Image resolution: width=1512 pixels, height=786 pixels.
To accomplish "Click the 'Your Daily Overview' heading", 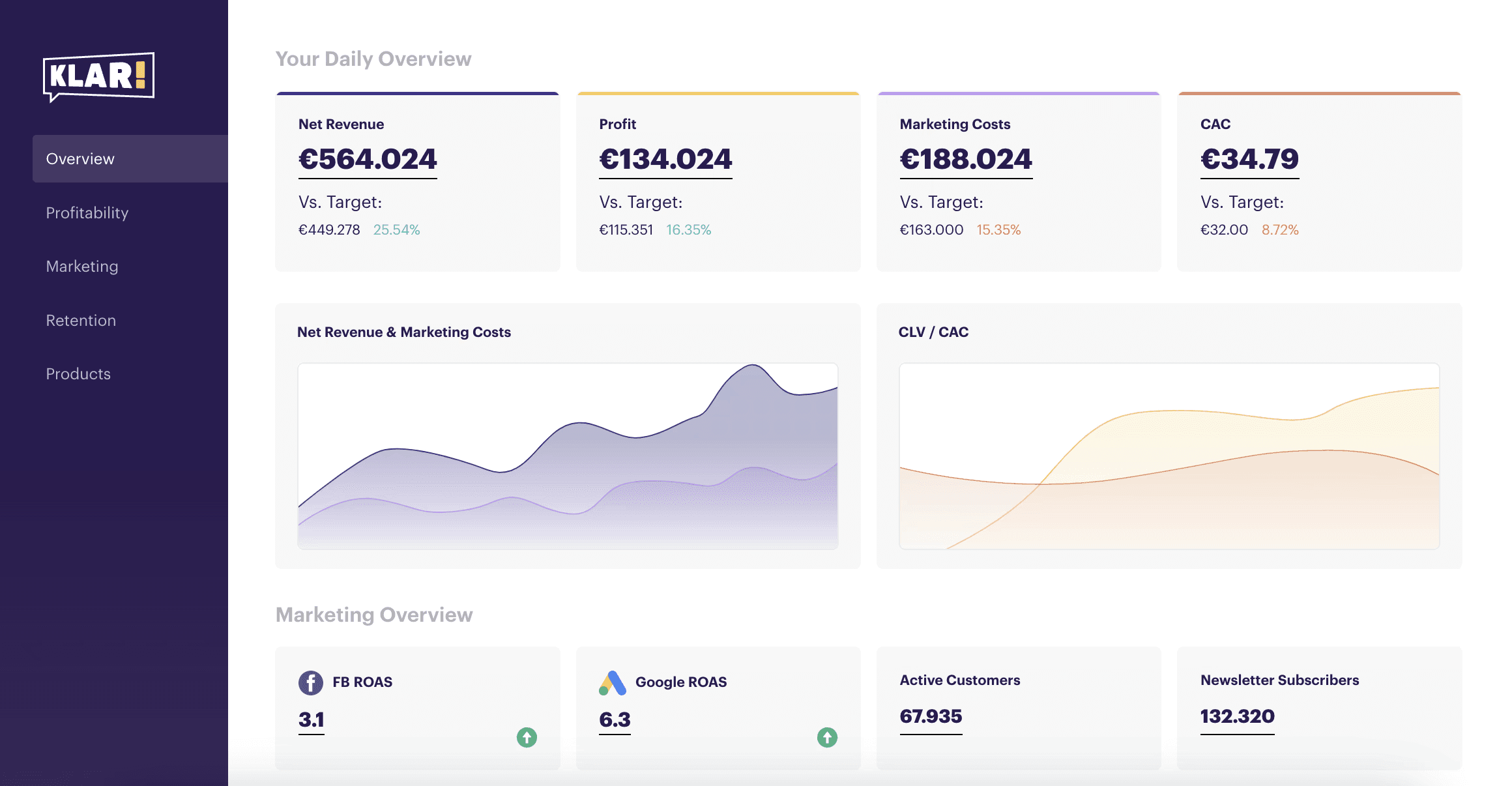I will point(373,59).
